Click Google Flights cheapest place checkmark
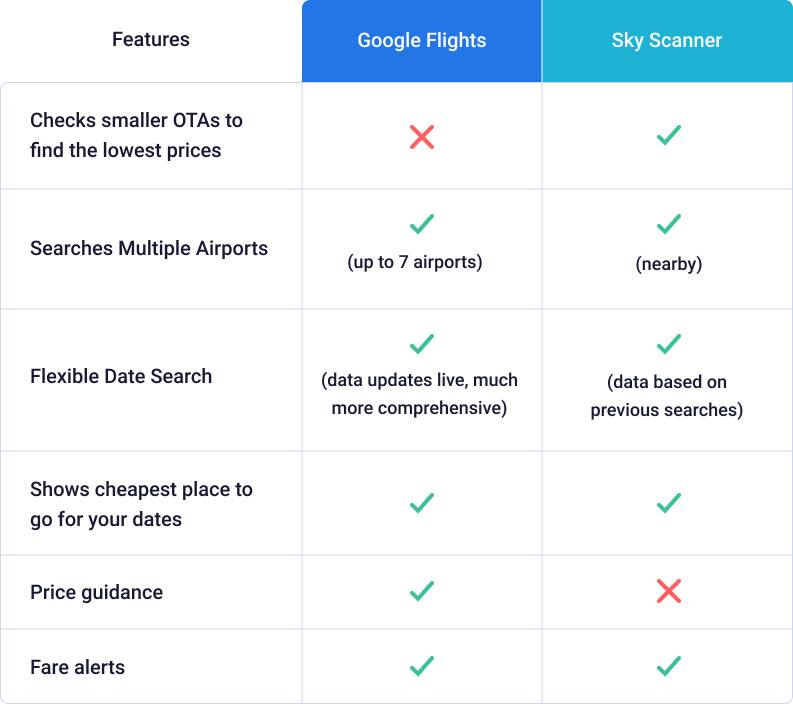Screen dimensions: 793x704 pyautogui.click(x=422, y=503)
